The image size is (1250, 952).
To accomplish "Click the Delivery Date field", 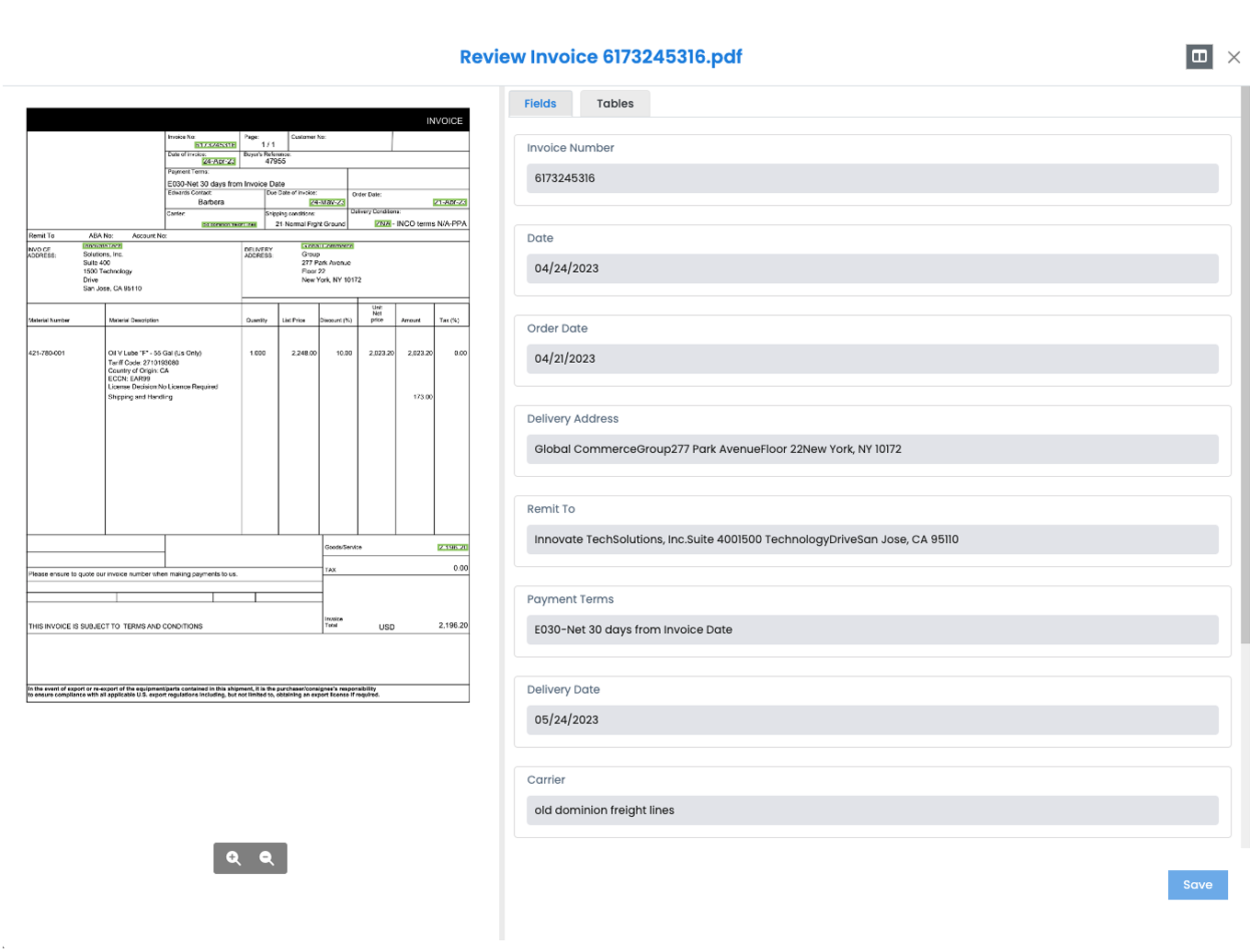I will [871, 720].
